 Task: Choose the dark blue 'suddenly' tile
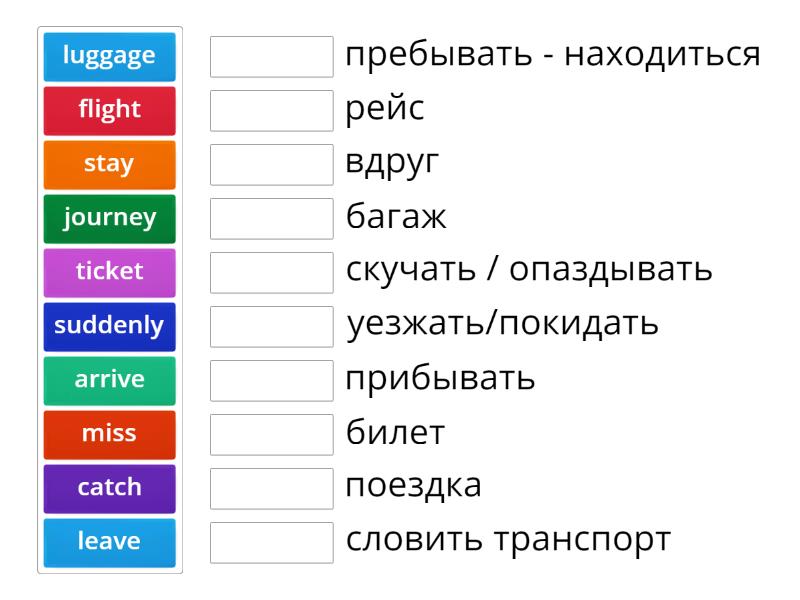(109, 326)
